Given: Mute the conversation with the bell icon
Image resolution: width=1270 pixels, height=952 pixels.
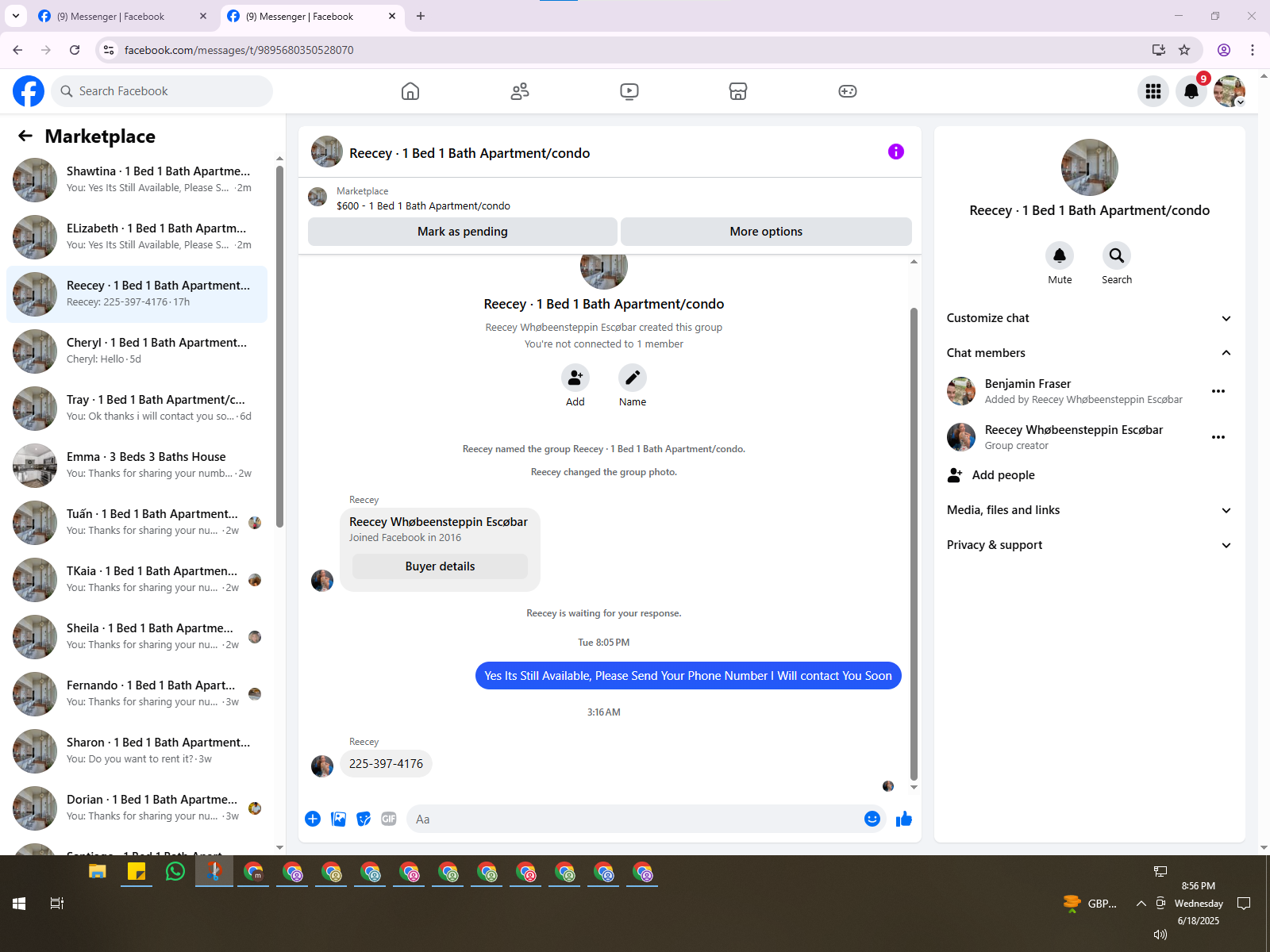Looking at the screenshot, I should pos(1060,255).
